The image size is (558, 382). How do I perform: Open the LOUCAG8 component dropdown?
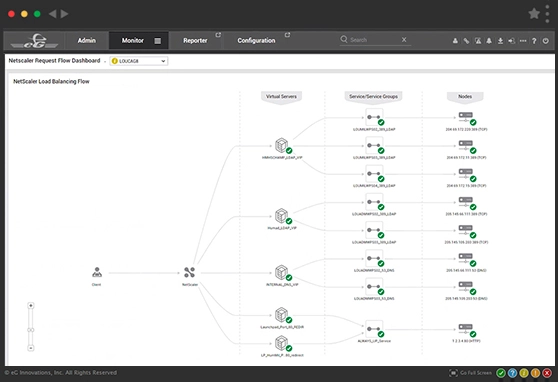pyautogui.click(x=139, y=61)
